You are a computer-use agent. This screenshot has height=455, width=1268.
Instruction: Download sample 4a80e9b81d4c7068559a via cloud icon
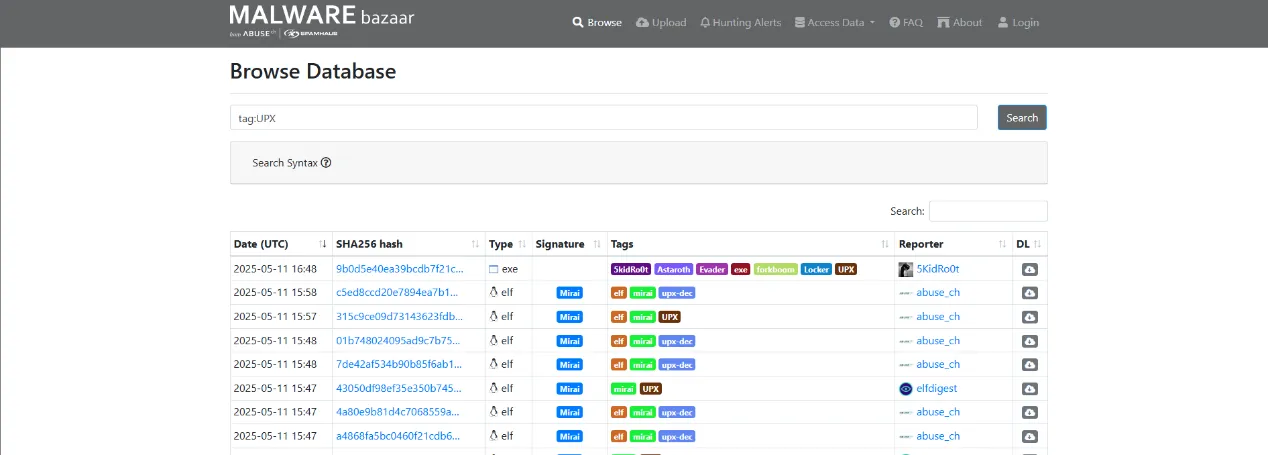point(1029,412)
